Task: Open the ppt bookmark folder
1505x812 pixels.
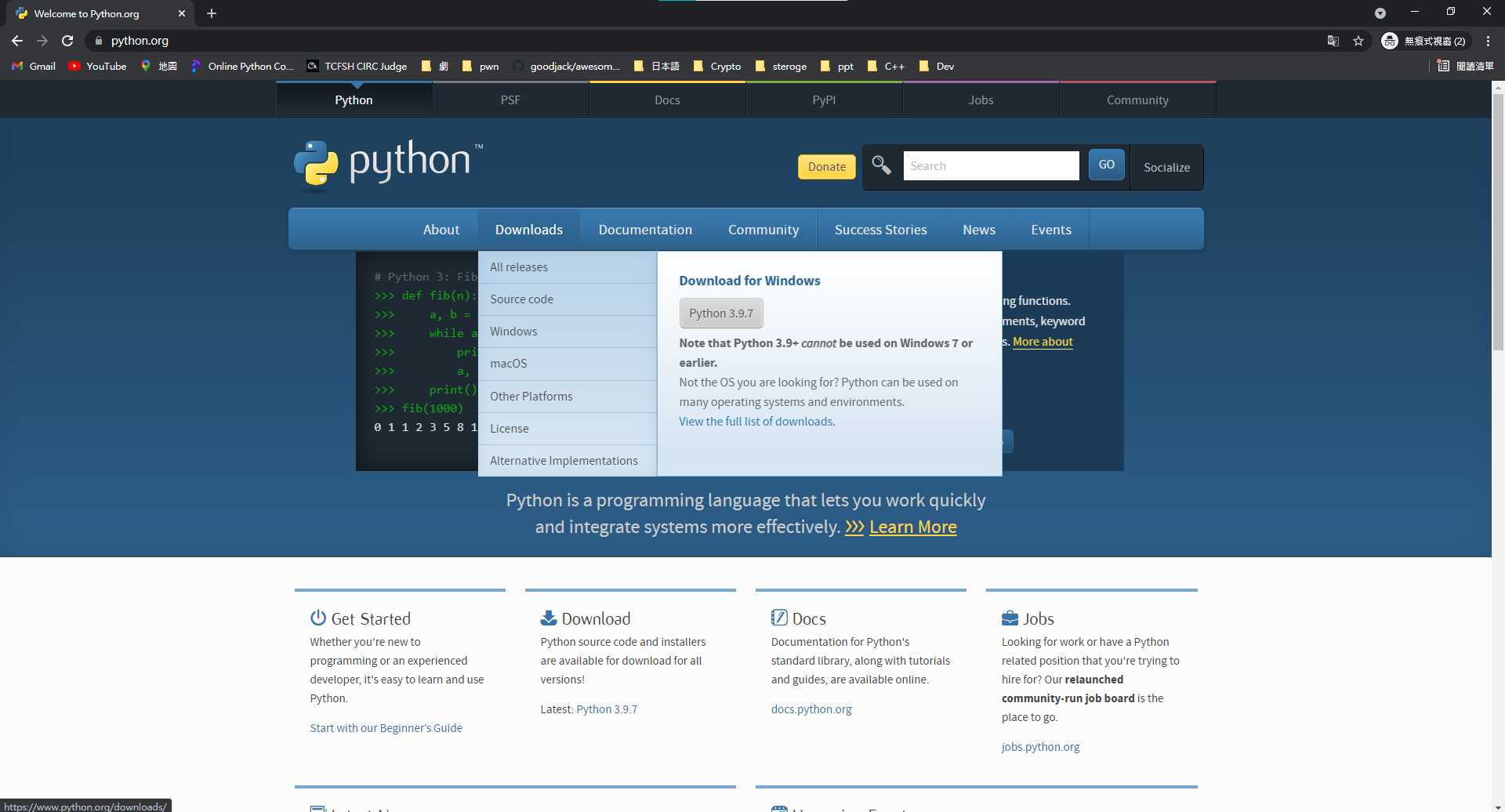Action: (837, 67)
